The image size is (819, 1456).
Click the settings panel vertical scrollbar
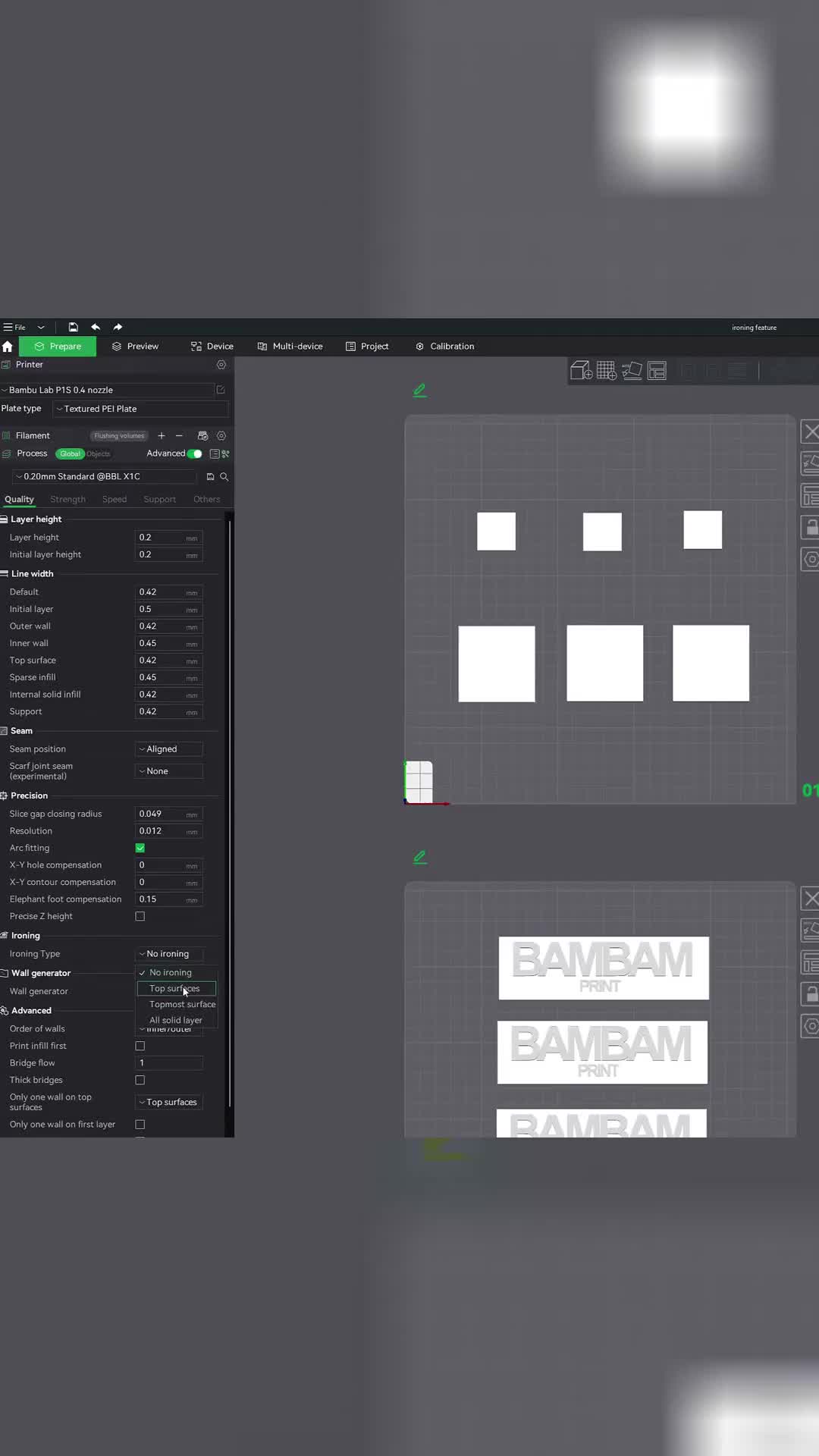pyautogui.click(x=230, y=815)
